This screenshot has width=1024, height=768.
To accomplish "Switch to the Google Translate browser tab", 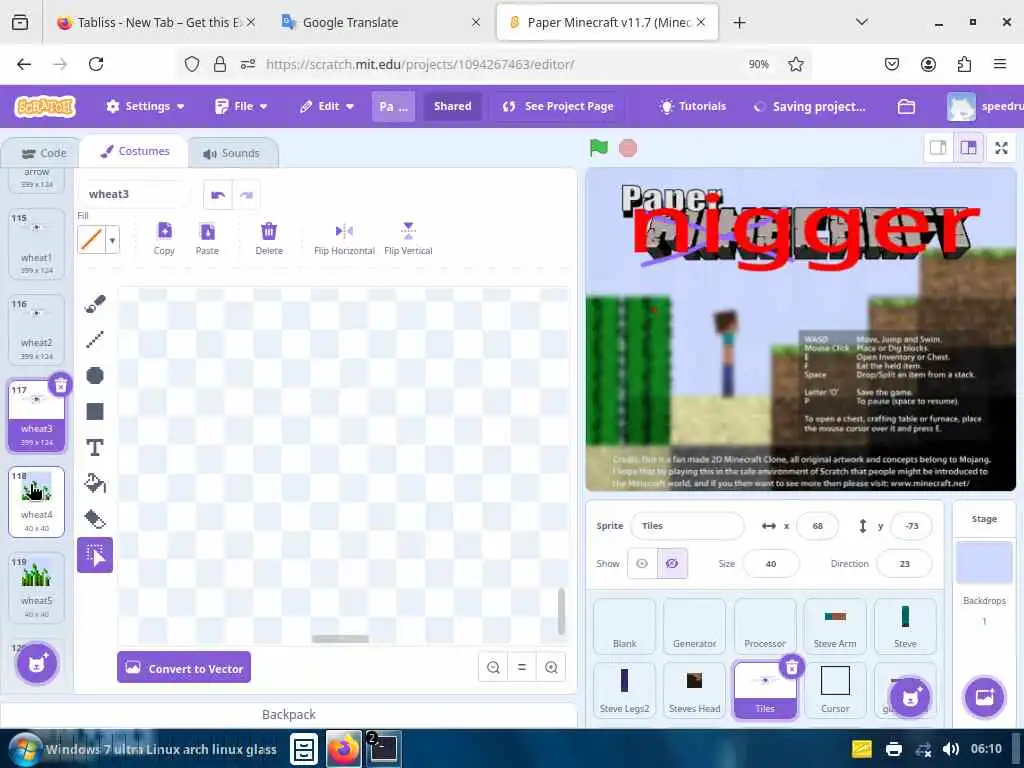I will coord(381,22).
